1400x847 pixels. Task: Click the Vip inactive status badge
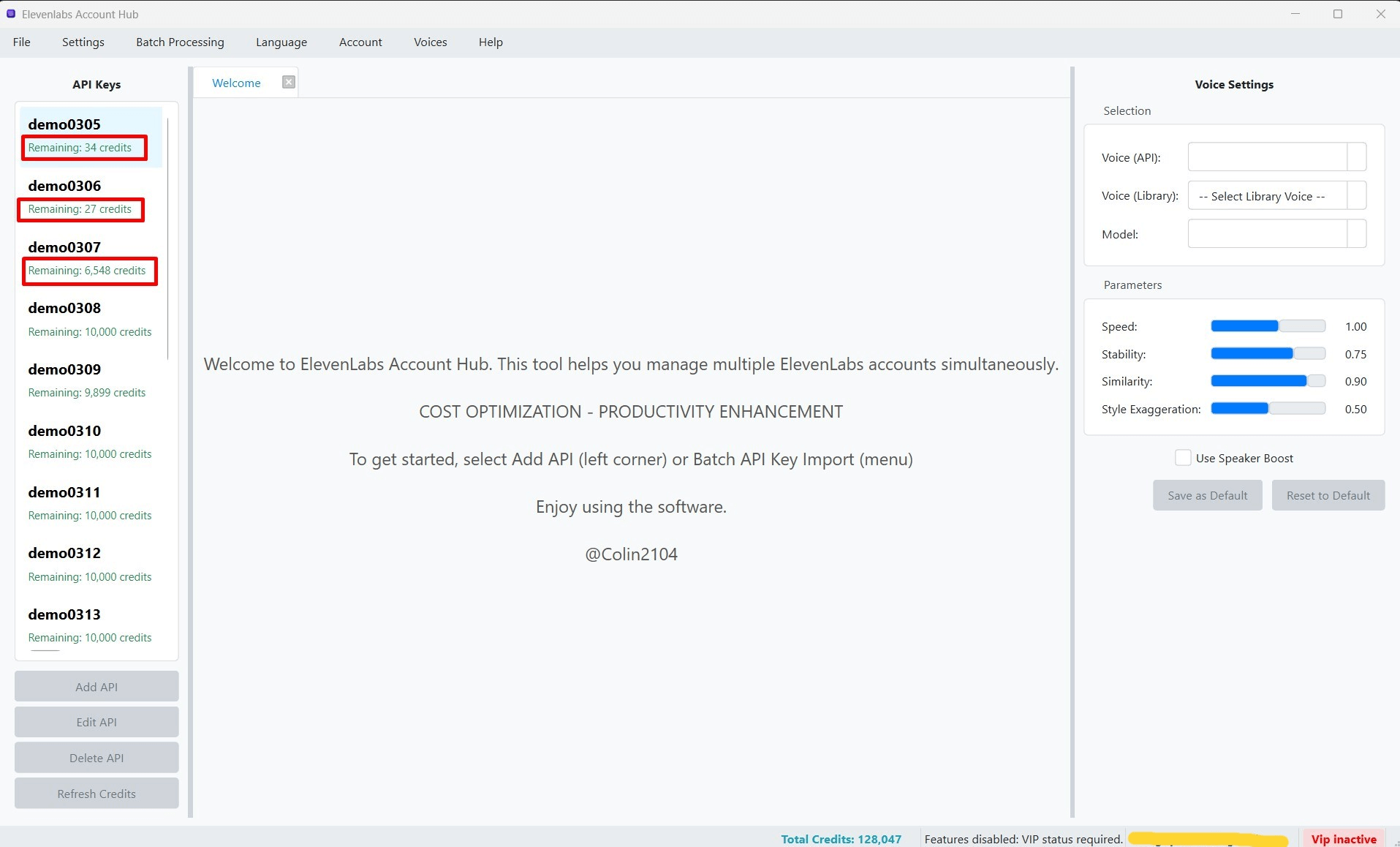tap(1344, 839)
